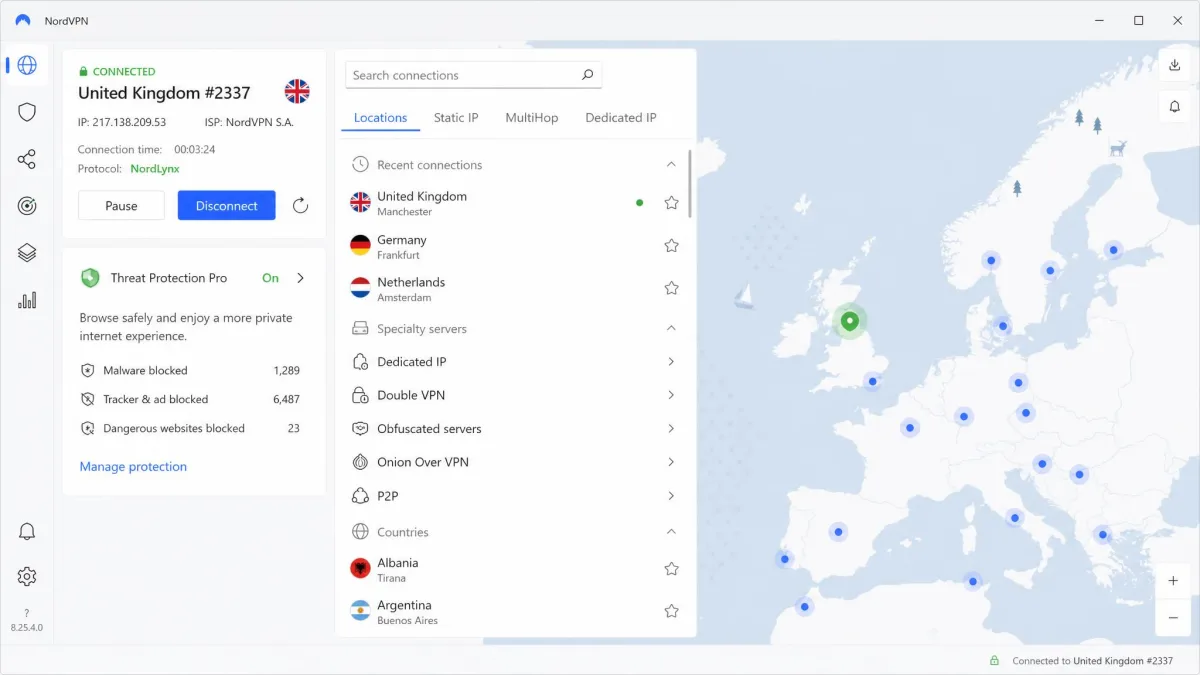This screenshot has width=1200, height=675.
Task: Expand Dedicated IP specialty server chevron
Action: [x=671, y=362]
